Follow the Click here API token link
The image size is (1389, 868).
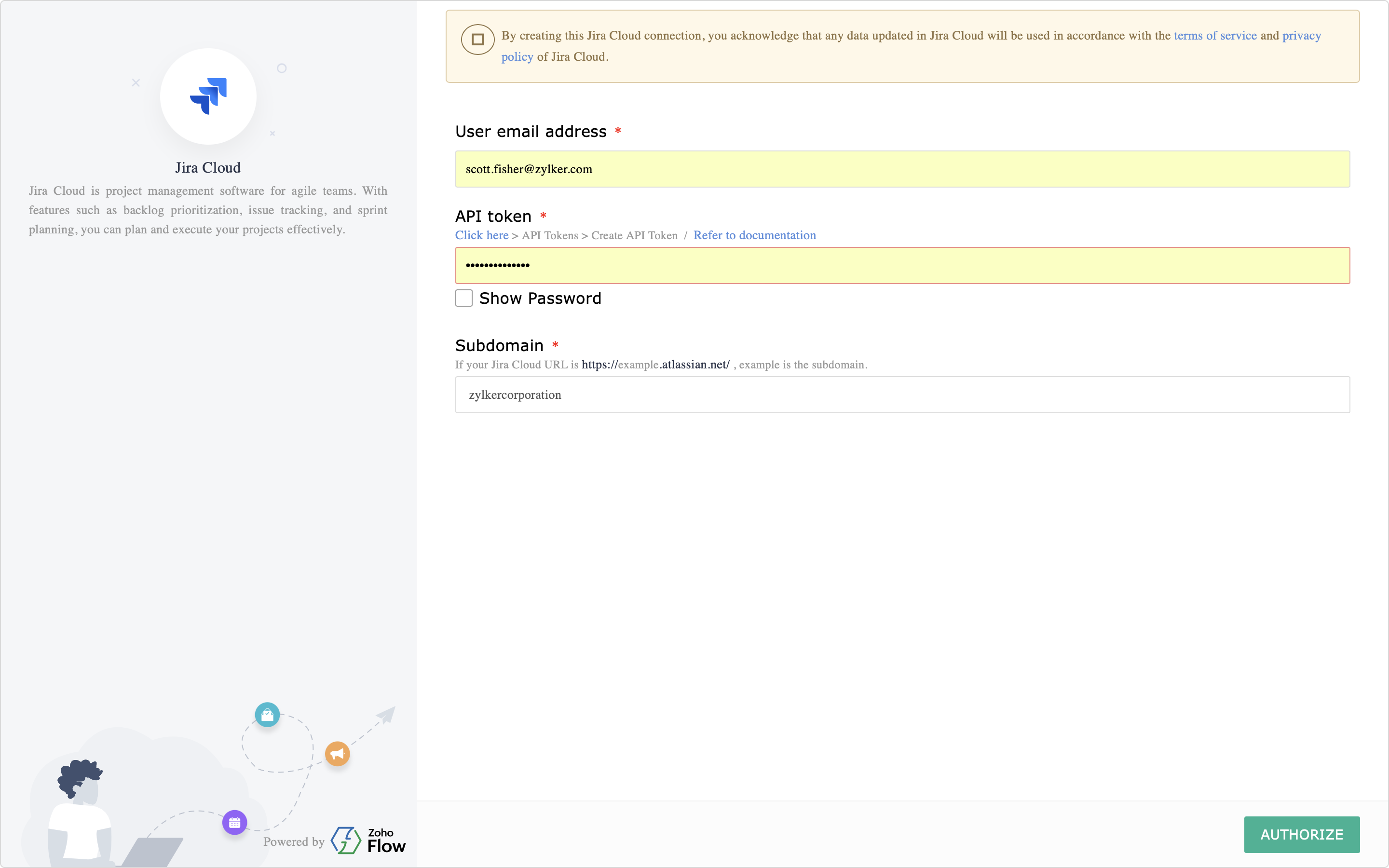point(481,235)
